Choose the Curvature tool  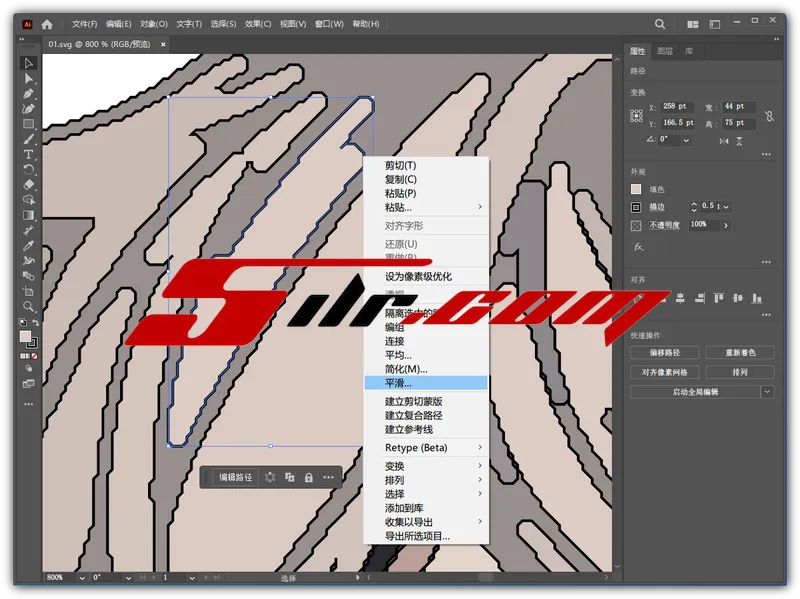pyautogui.click(x=29, y=109)
